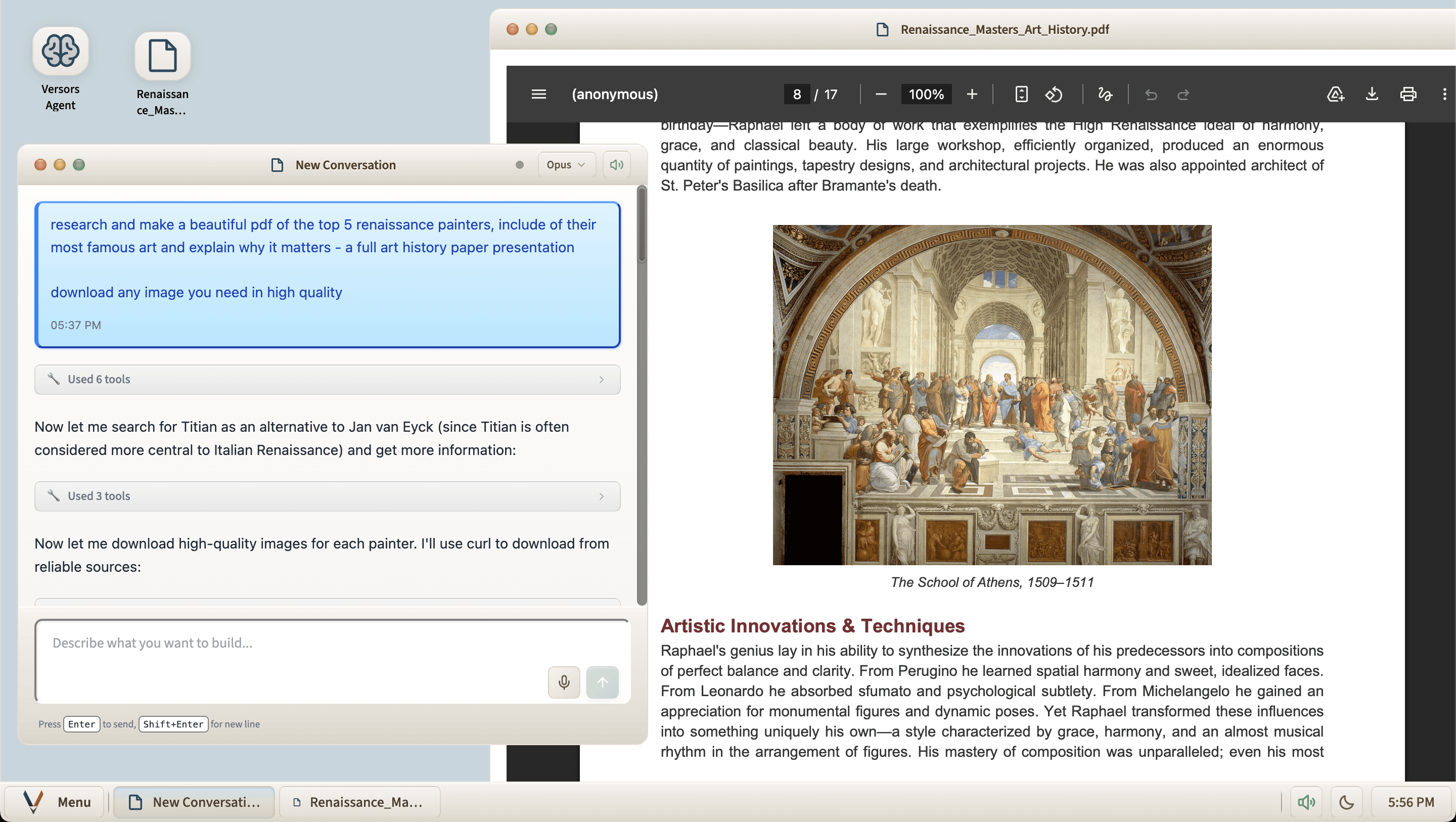Switch to Renaissance_Ma... taskbar window
Screen dimensions: 1456x822
pos(359,802)
